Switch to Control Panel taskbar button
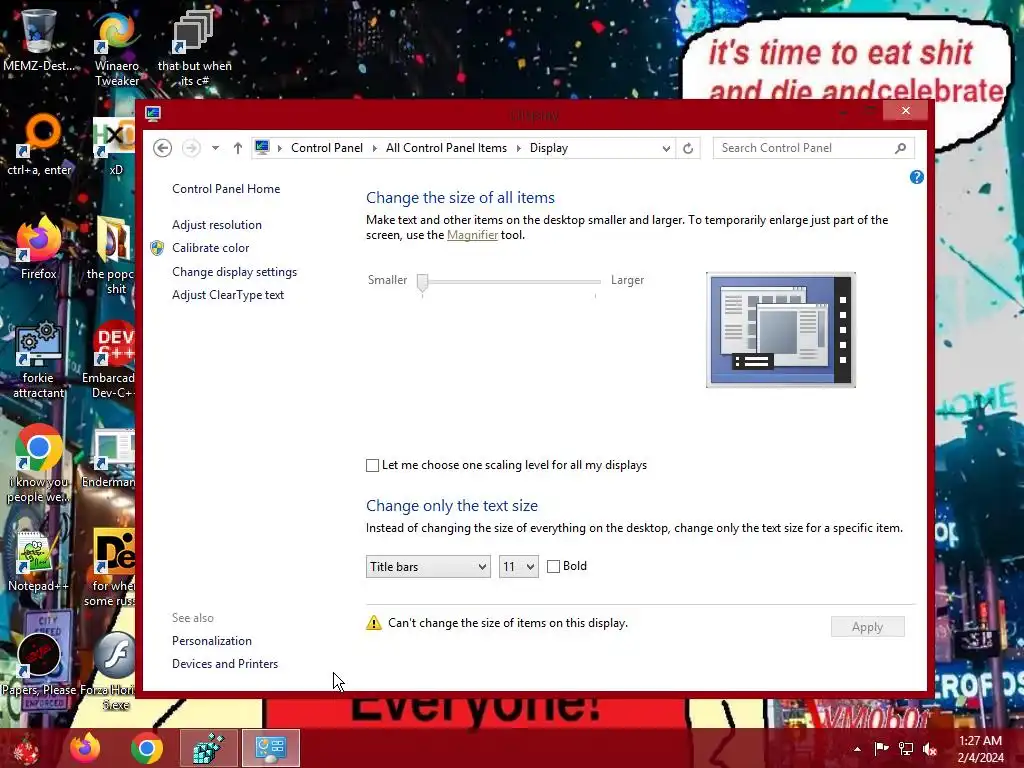The image size is (1024, 768). [x=270, y=748]
